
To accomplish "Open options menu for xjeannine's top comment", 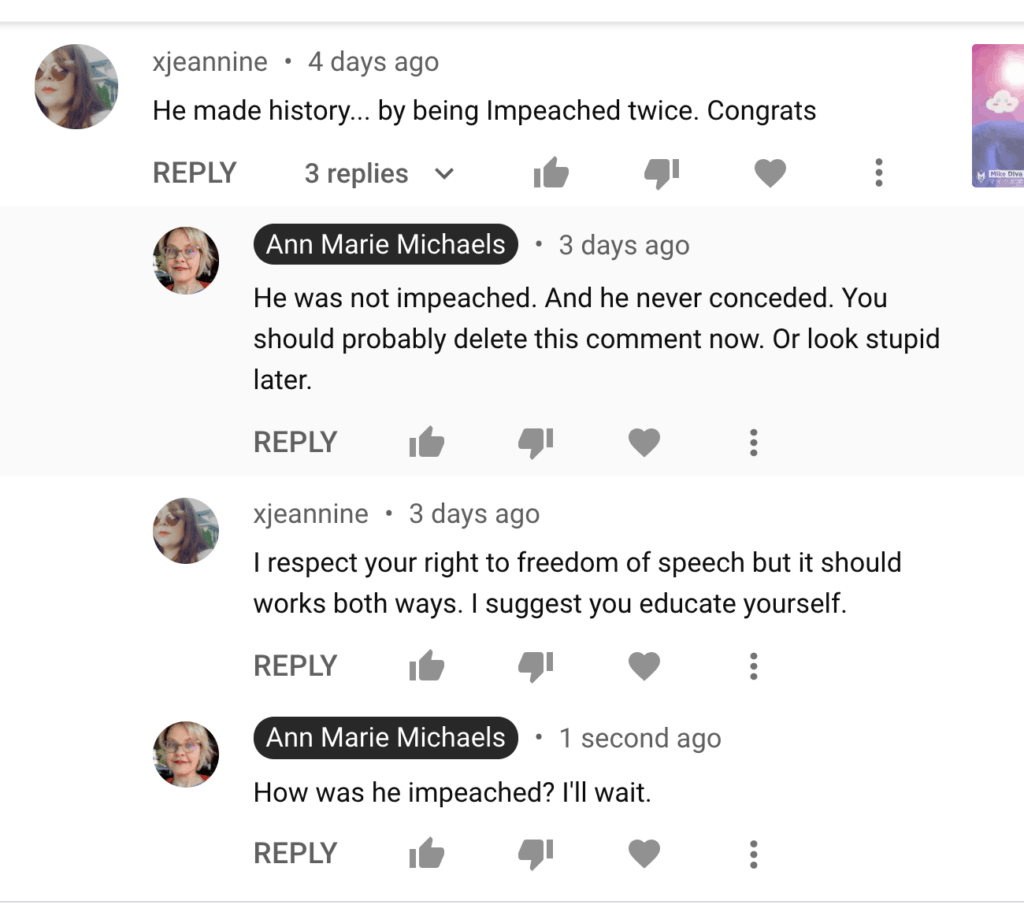I will [x=878, y=174].
